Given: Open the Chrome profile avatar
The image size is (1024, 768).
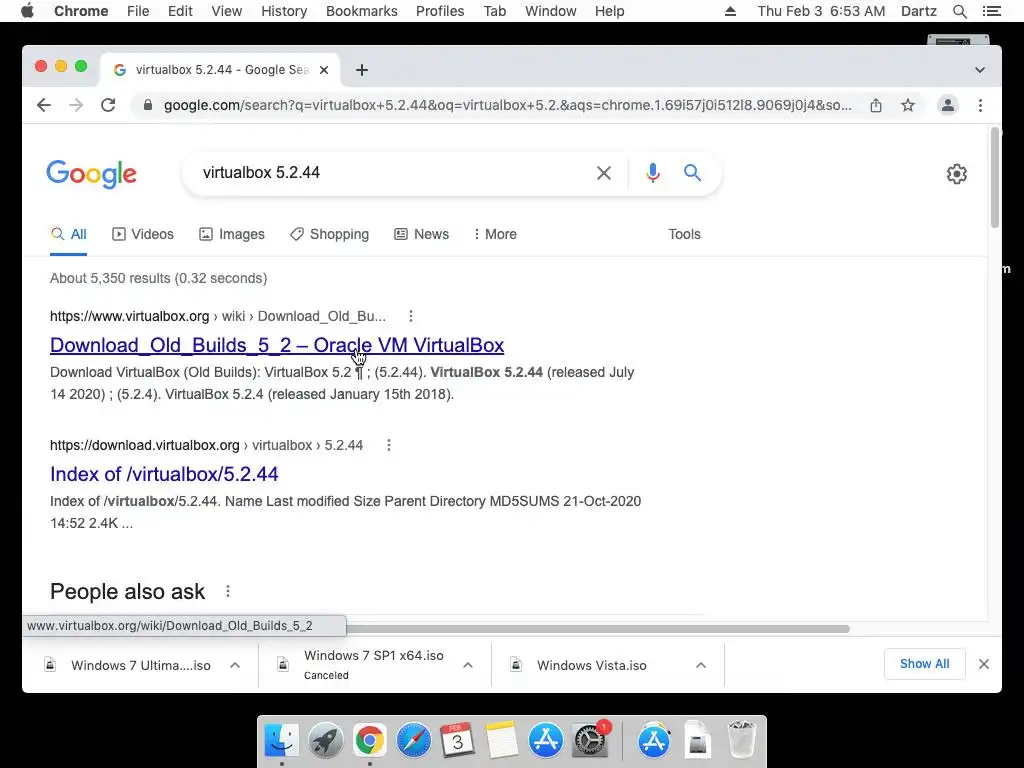Looking at the screenshot, I should click(948, 105).
